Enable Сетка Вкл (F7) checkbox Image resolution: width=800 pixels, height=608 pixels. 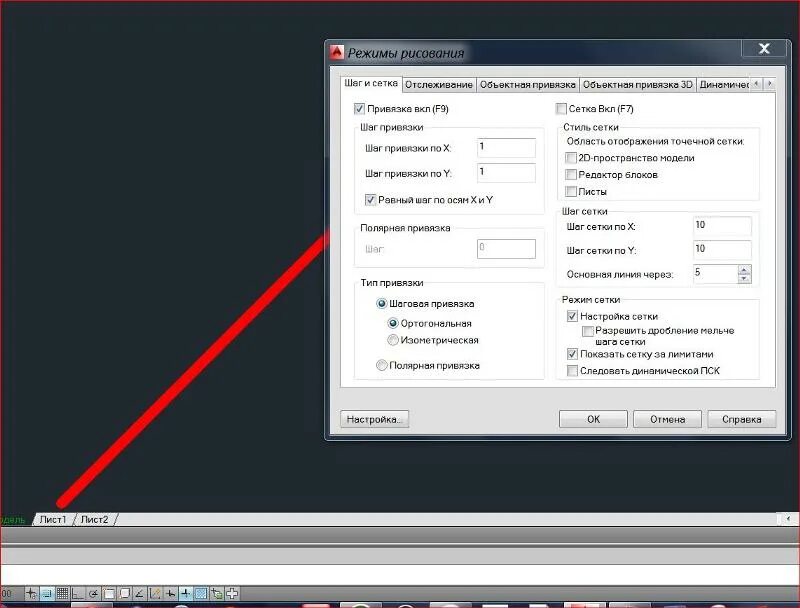pyautogui.click(x=561, y=109)
